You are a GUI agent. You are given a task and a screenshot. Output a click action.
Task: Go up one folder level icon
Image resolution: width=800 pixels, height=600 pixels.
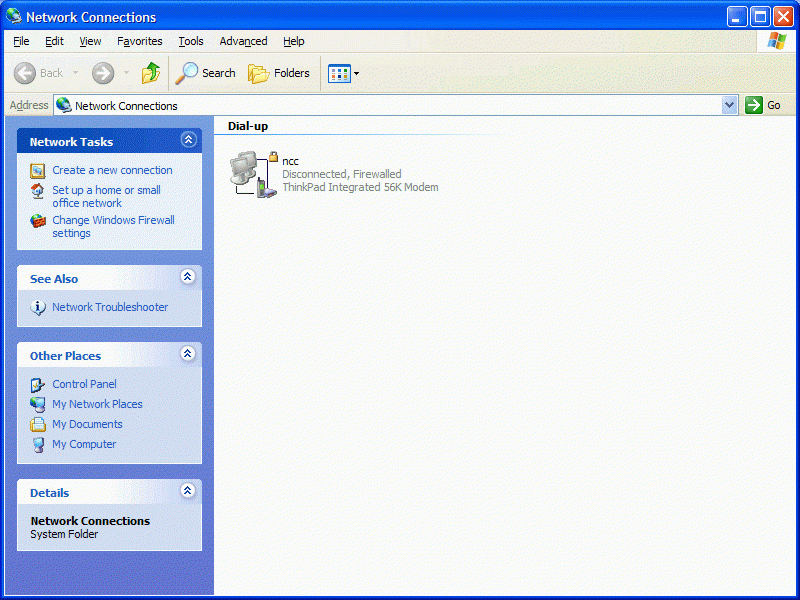coord(151,73)
